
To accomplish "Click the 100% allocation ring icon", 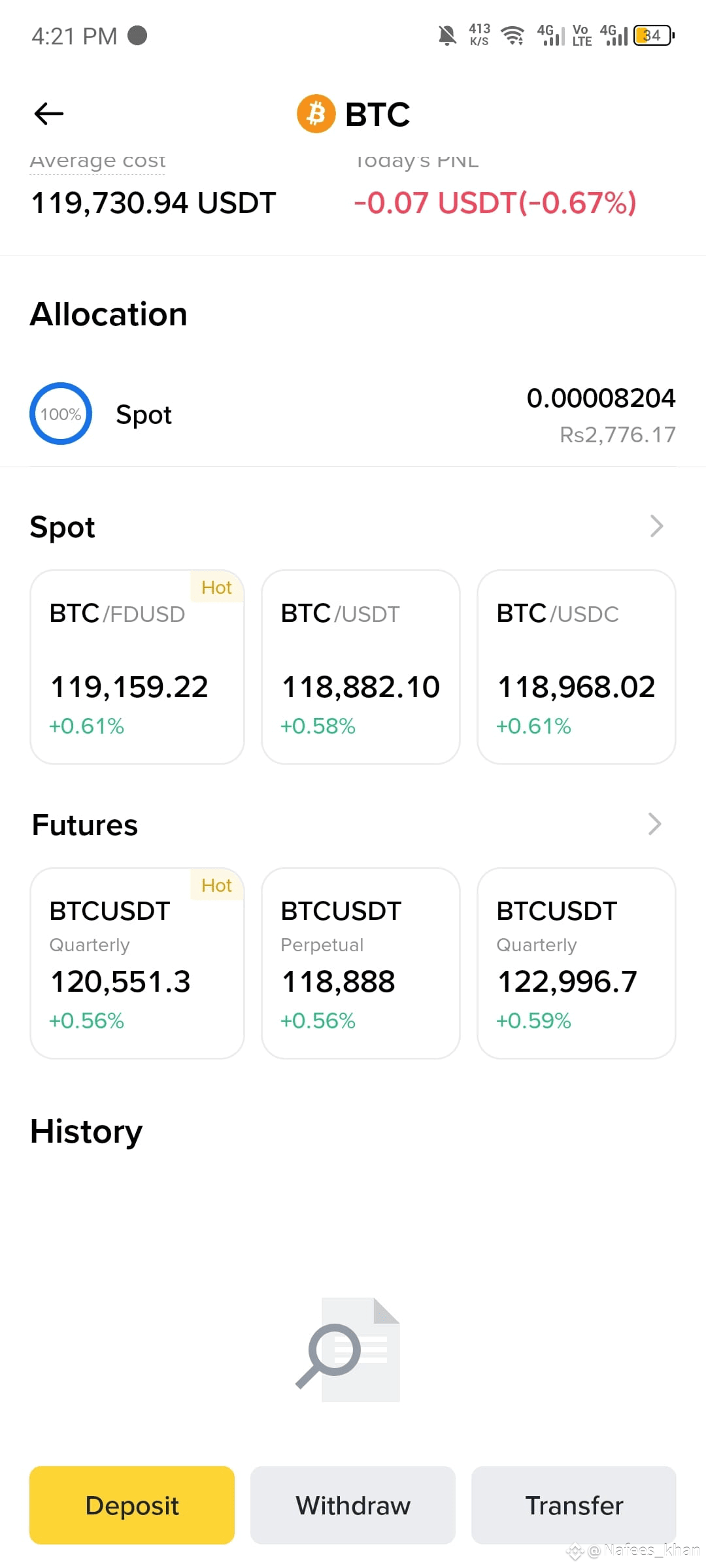I will [x=61, y=414].
